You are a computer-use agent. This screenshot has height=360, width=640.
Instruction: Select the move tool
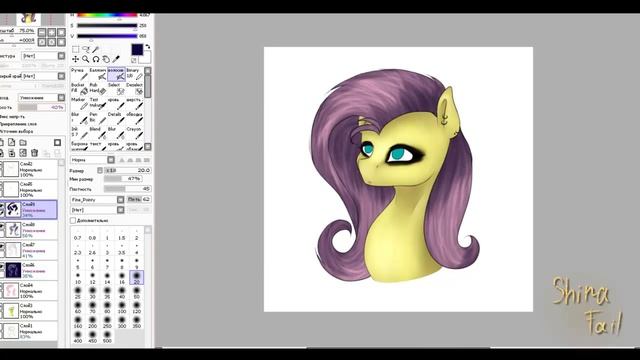[x=76, y=59]
